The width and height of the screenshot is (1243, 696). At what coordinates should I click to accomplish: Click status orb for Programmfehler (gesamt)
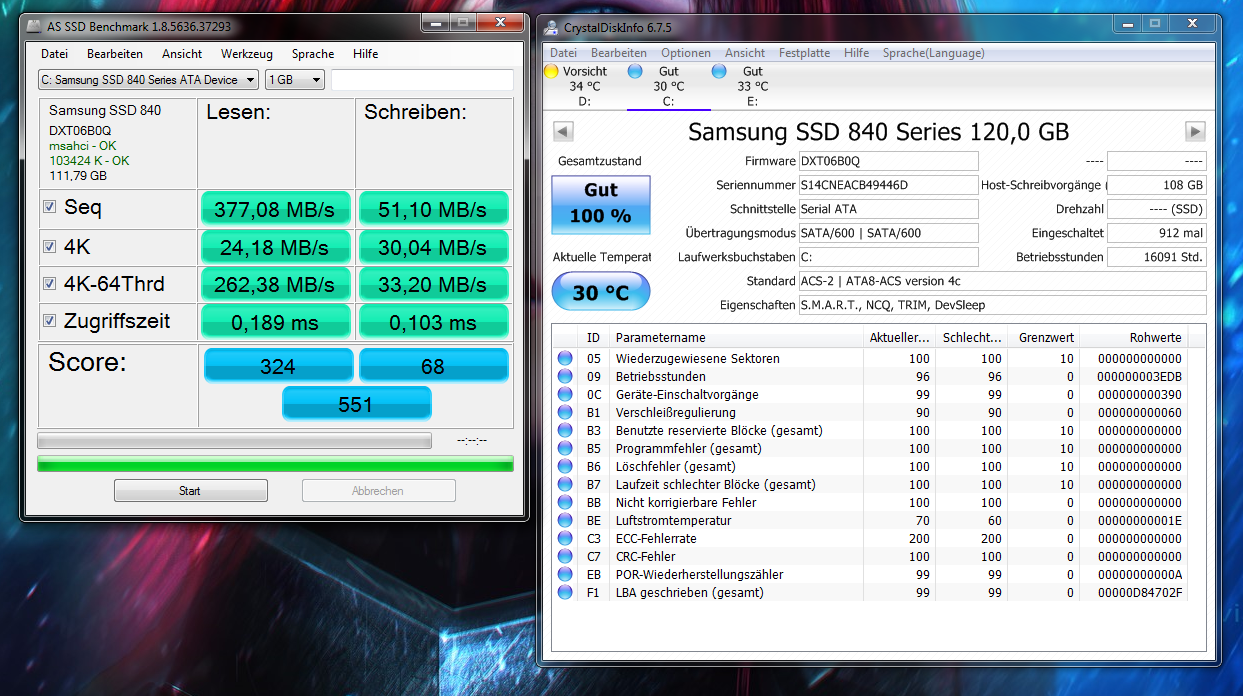(565, 448)
